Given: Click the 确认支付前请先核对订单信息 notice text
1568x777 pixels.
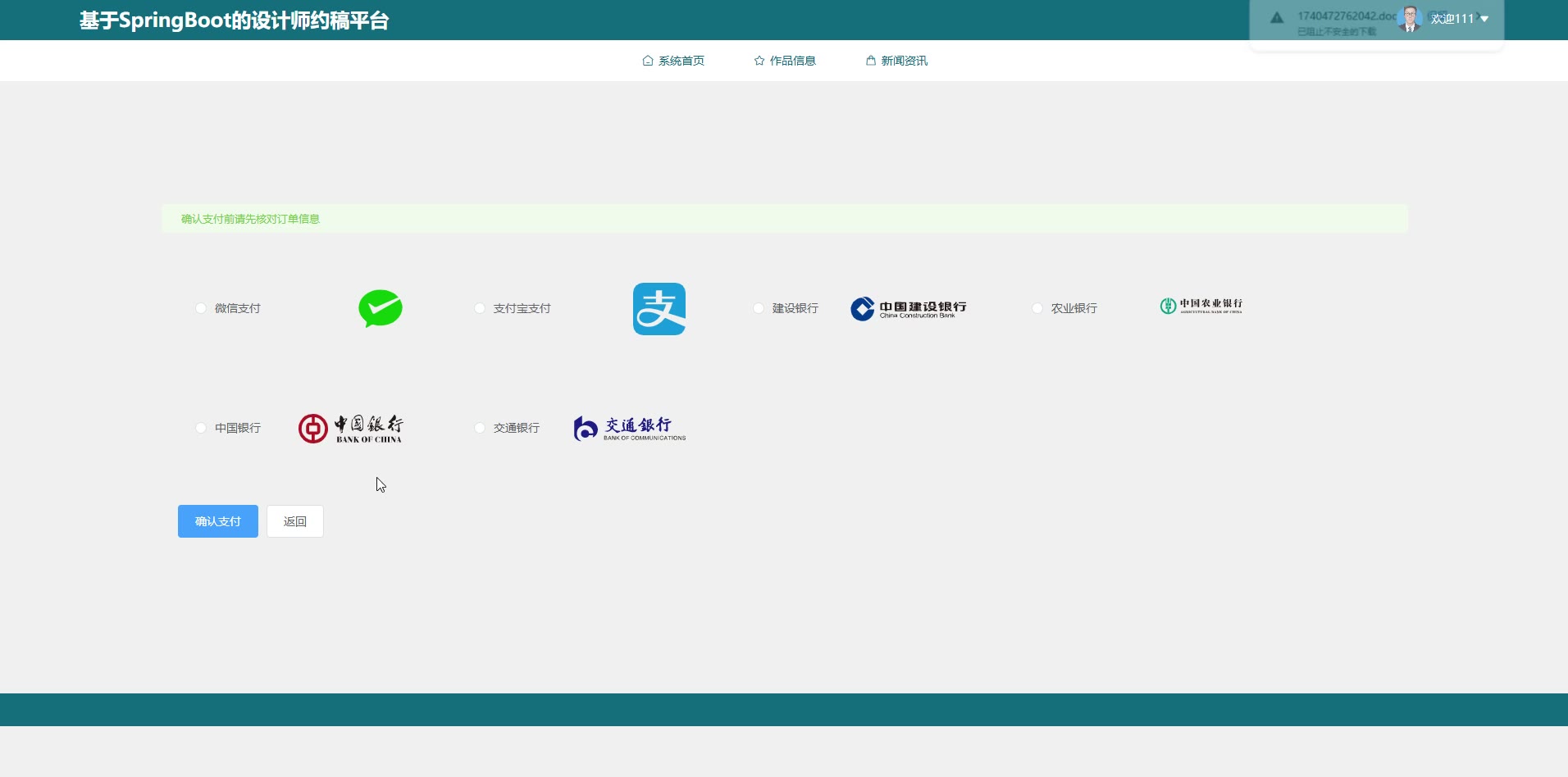Looking at the screenshot, I should click(x=250, y=219).
